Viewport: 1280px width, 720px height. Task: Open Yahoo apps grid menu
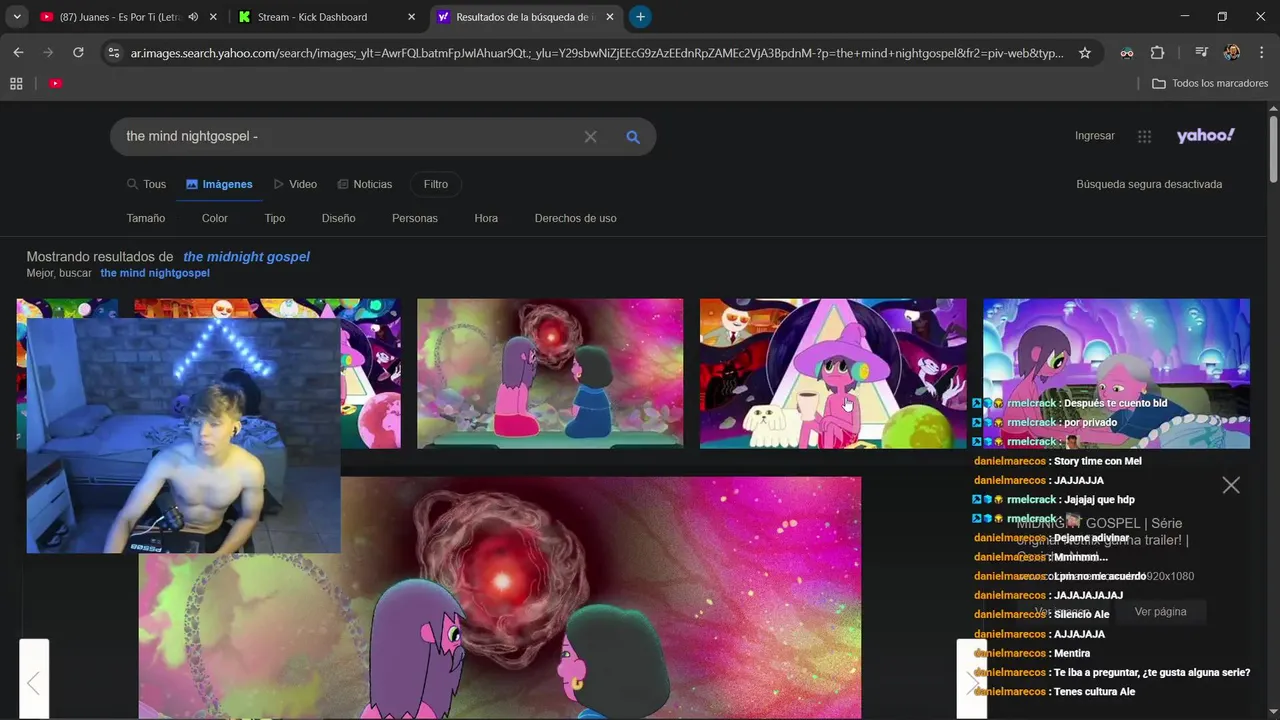pyautogui.click(x=1145, y=136)
